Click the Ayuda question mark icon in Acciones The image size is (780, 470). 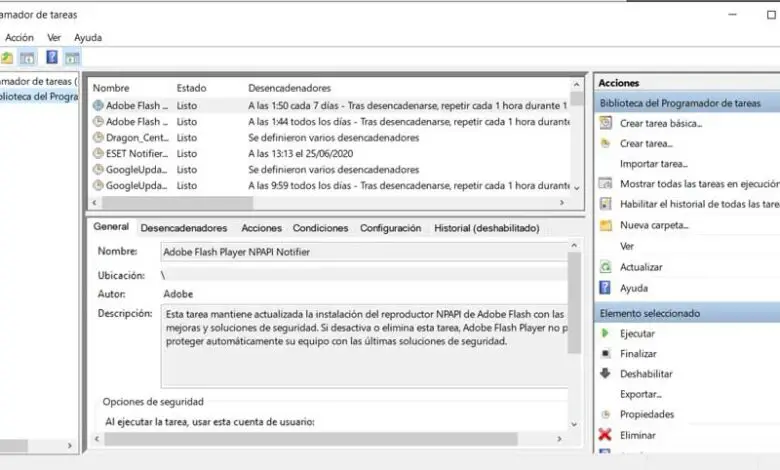[x=605, y=288]
